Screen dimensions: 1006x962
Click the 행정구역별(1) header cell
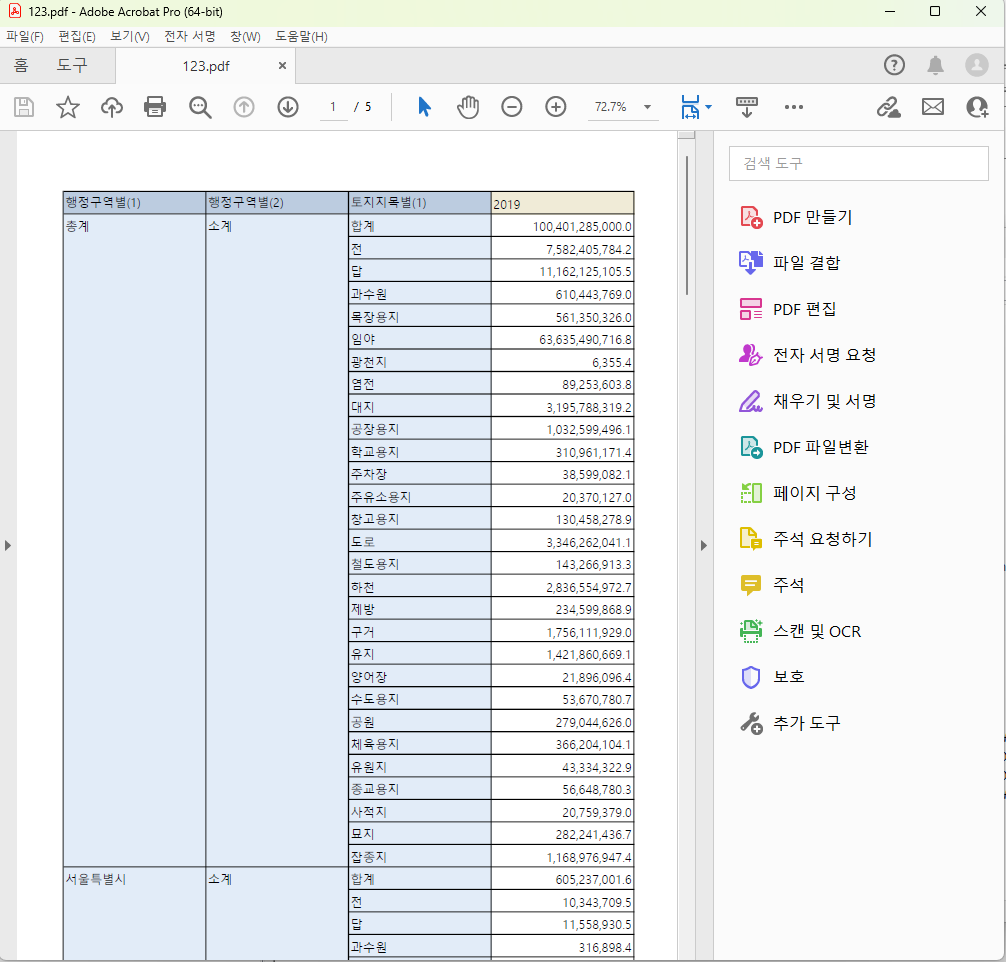pyautogui.click(x=134, y=203)
